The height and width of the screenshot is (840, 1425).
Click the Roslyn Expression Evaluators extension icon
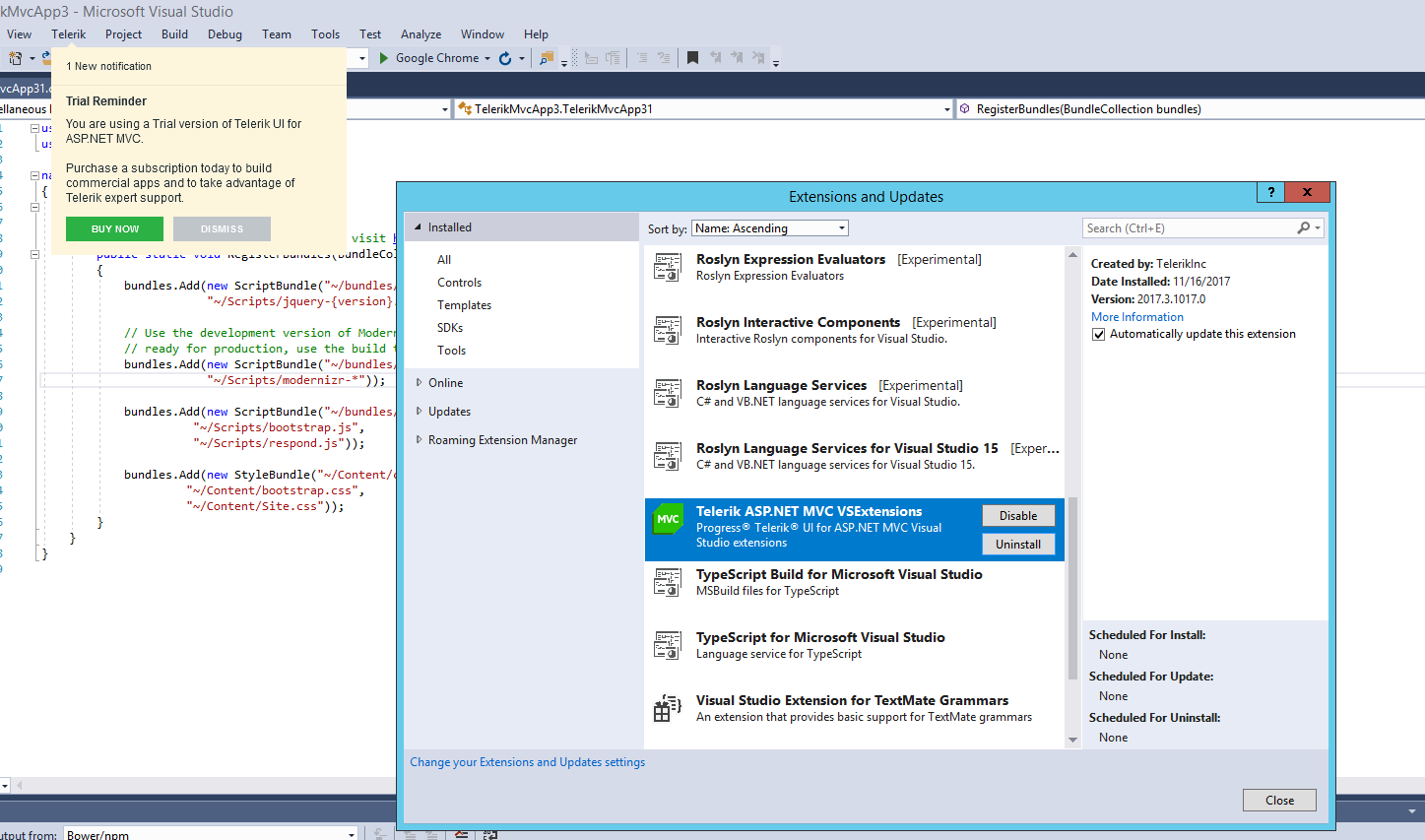668,267
